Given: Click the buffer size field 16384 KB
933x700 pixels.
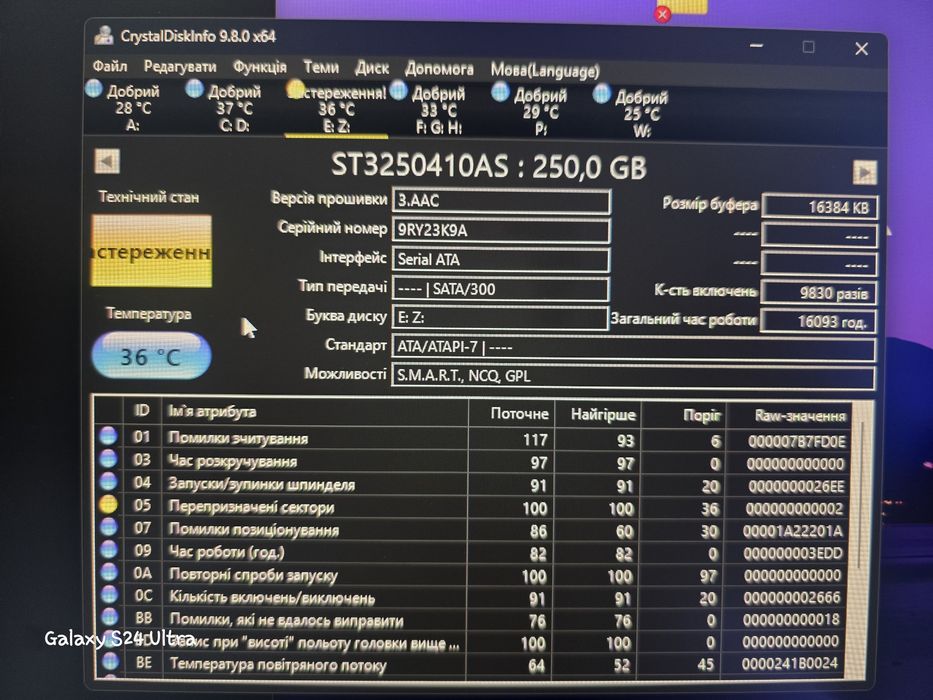Looking at the screenshot, I should [x=819, y=207].
